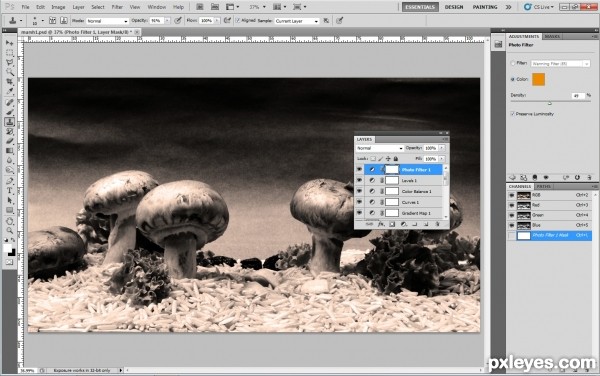Select the Quick Selection wand tool
The height and width of the screenshot is (376, 600).
10,72
